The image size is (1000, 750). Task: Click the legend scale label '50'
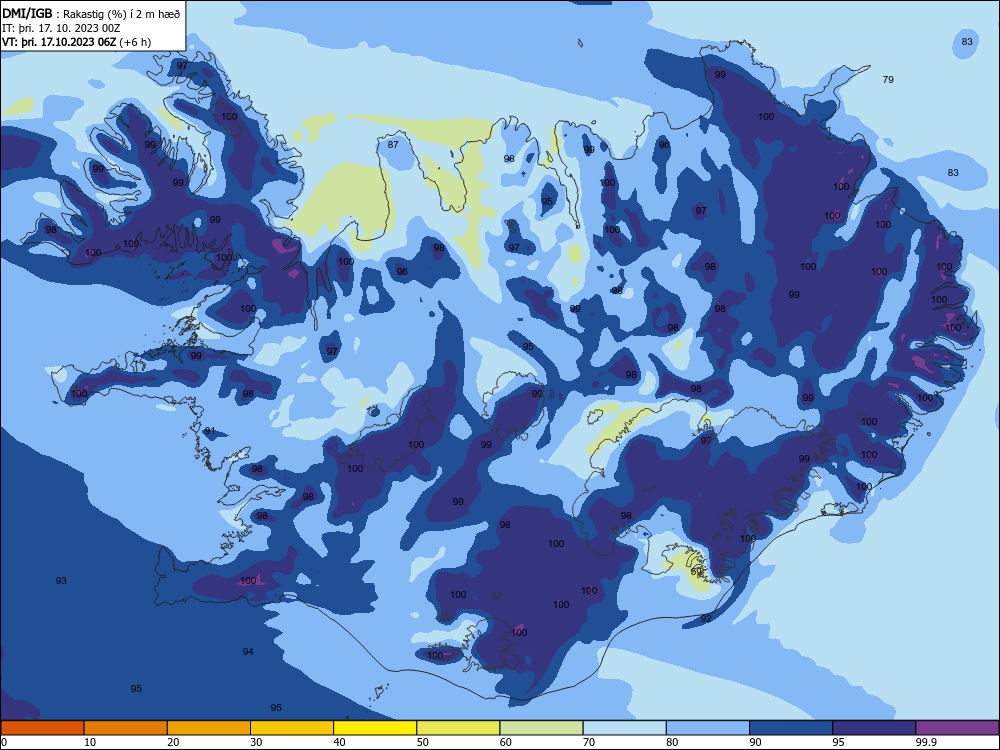(423, 742)
